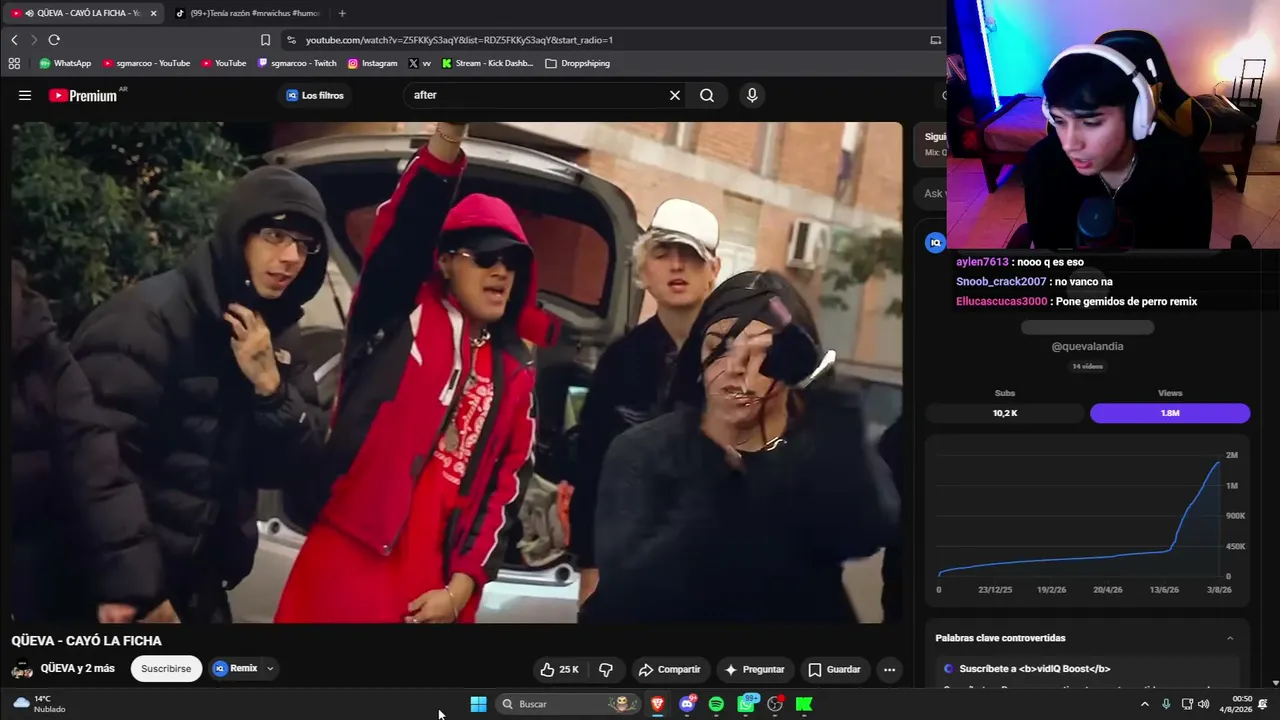Open the Kick app on the taskbar
The height and width of the screenshot is (720, 1280).
click(x=804, y=704)
